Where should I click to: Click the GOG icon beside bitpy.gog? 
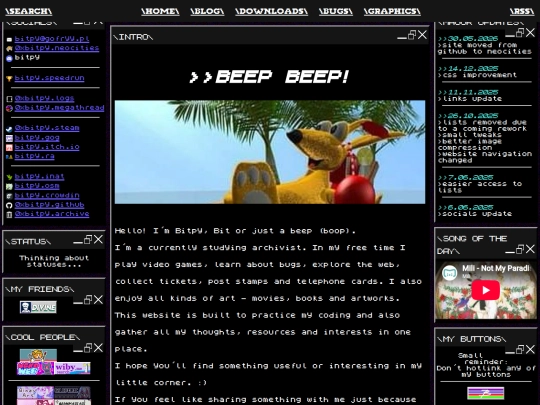click(x=9, y=138)
